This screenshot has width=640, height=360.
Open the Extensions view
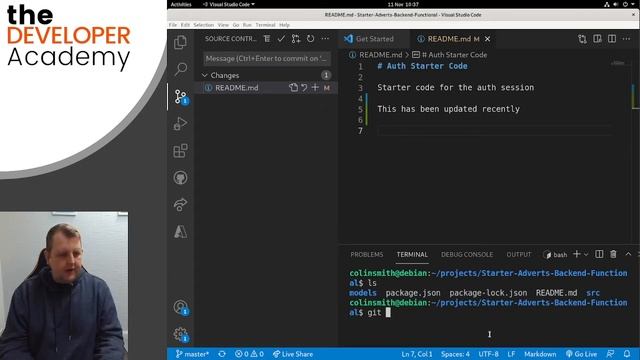click(x=180, y=151)
